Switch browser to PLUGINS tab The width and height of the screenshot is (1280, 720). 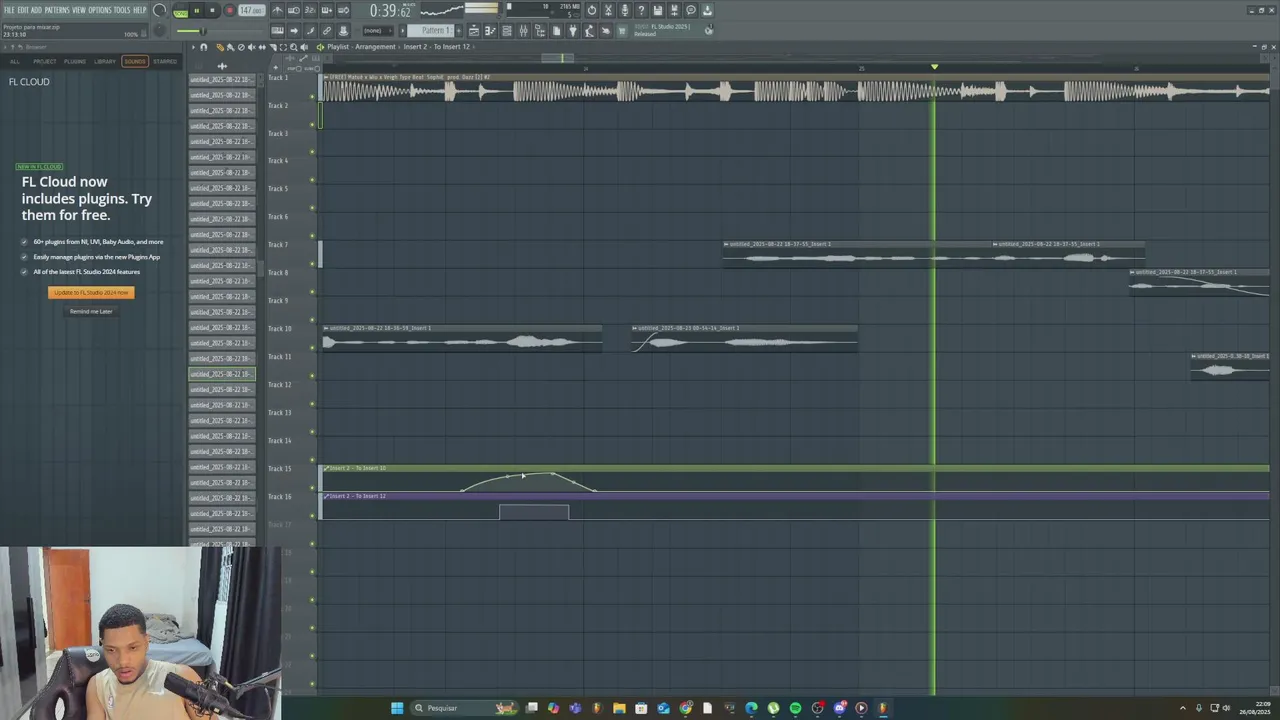[75, 61]
